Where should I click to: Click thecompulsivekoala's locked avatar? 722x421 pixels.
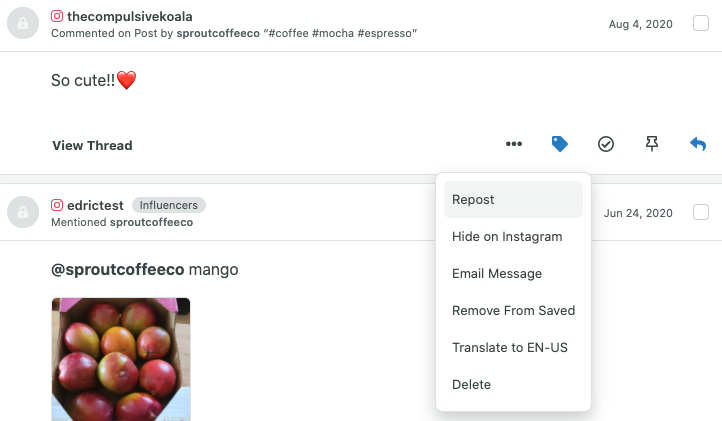[23, 23]
